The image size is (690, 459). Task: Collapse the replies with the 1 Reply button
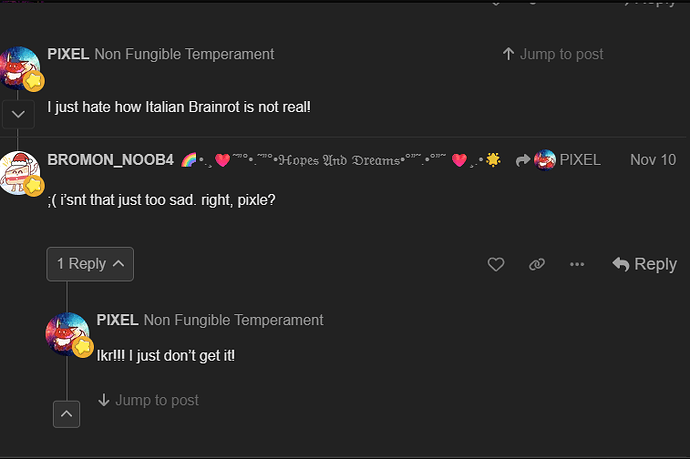[89, 264]
